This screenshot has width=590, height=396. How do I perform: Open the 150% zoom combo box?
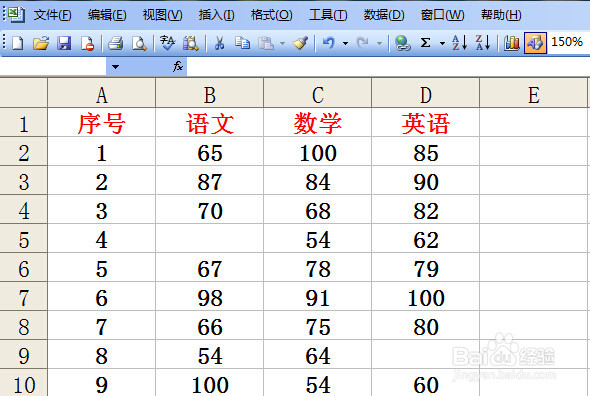pos(568,42)
